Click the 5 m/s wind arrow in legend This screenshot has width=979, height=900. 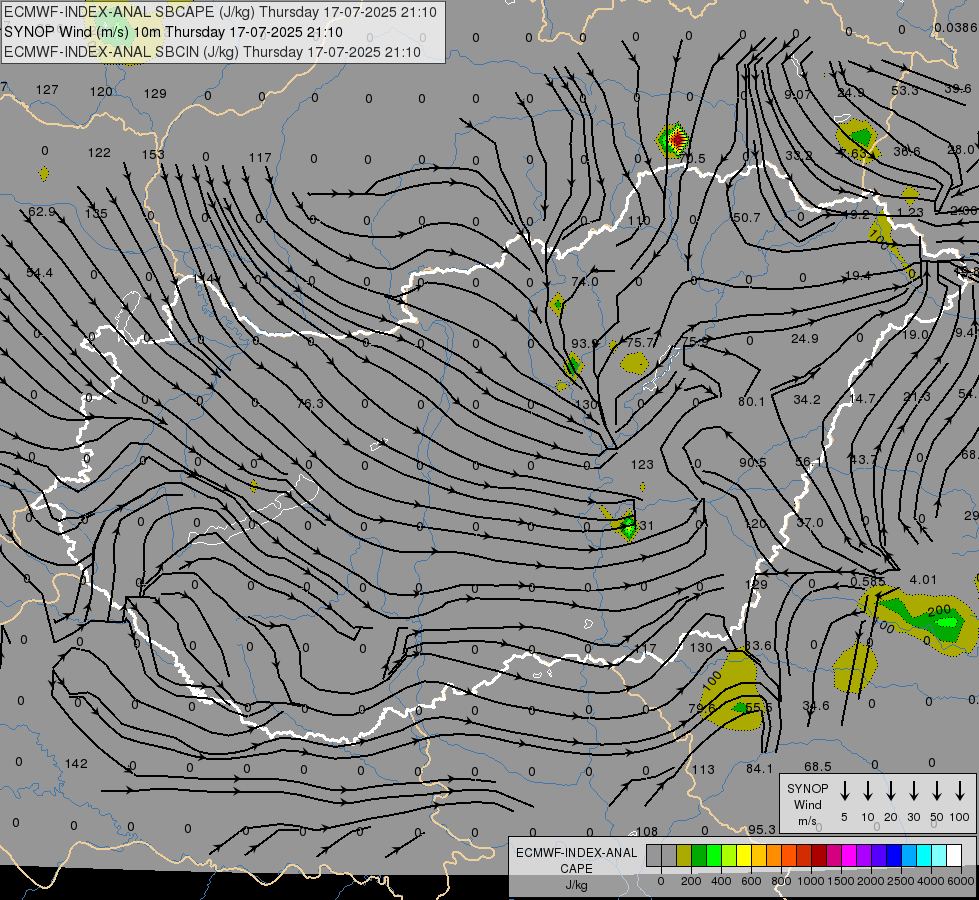coord(844,791)
